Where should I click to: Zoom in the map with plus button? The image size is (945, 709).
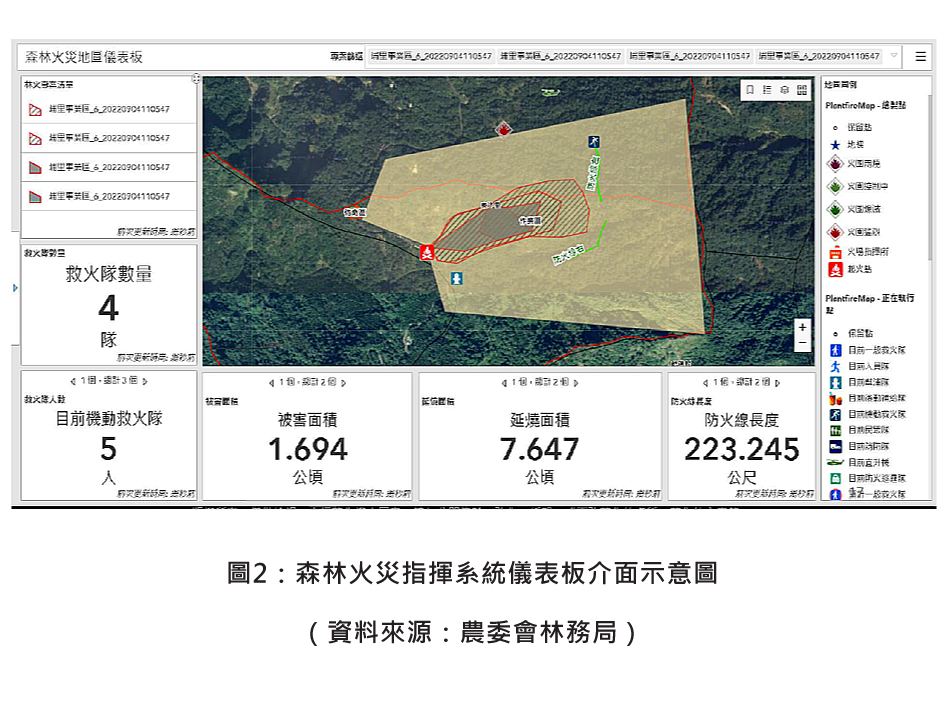tap(802, 327)
